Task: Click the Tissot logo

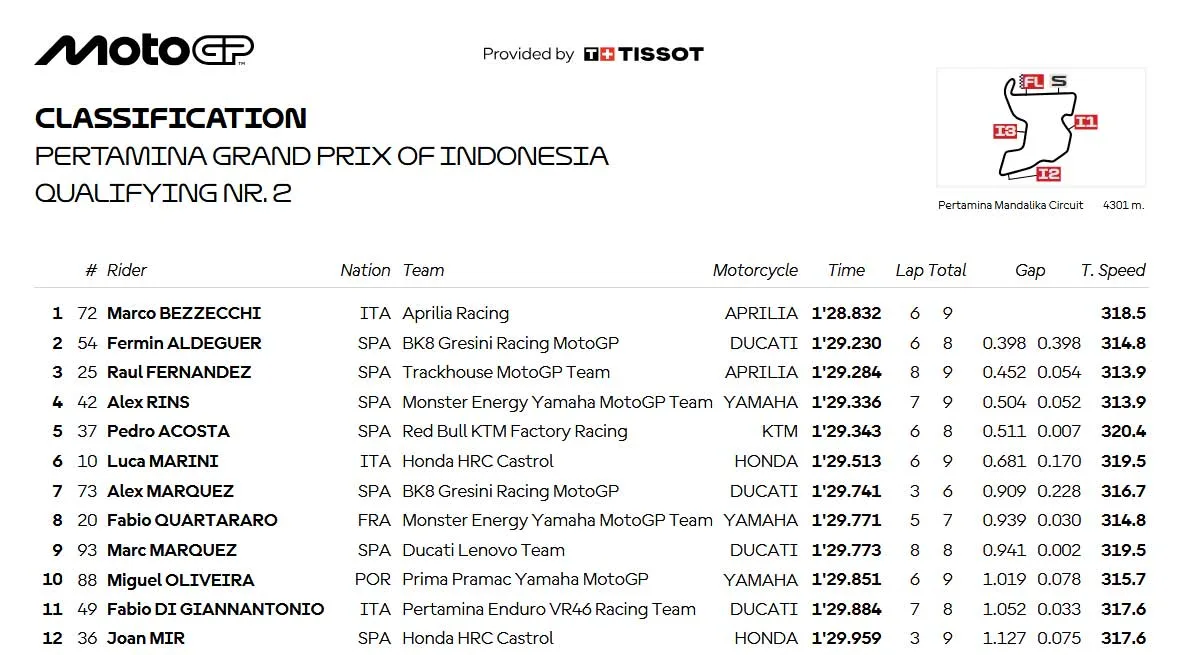Action: tap(644, 54)
